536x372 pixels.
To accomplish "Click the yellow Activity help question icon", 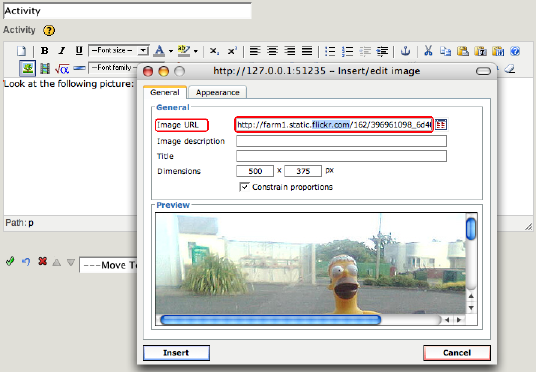I will click(49, 30).
